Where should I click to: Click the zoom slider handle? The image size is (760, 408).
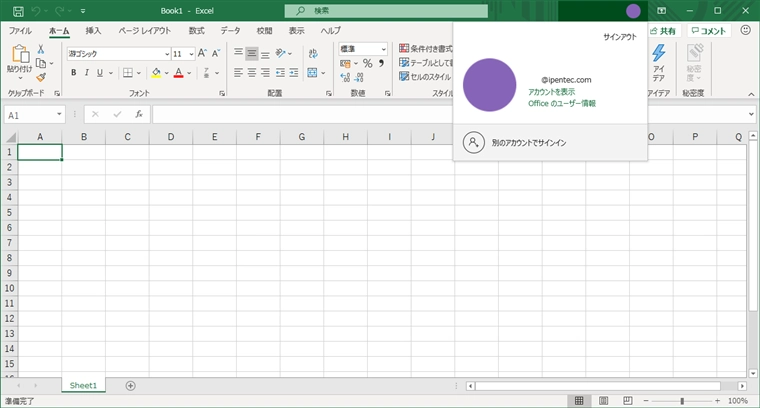[x=682, y=401]
